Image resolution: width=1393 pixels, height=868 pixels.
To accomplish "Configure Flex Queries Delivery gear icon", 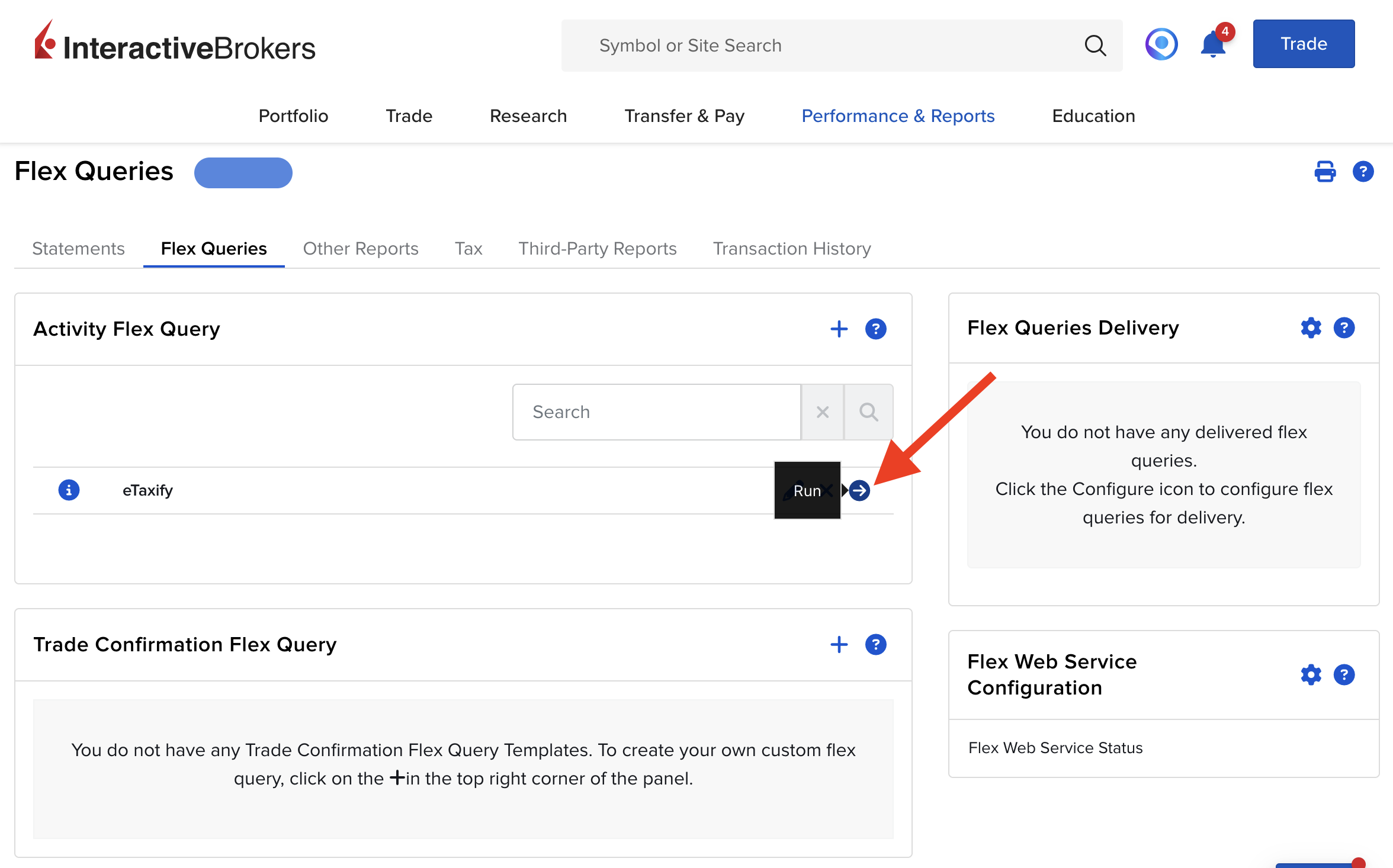I will [1311, 328].
